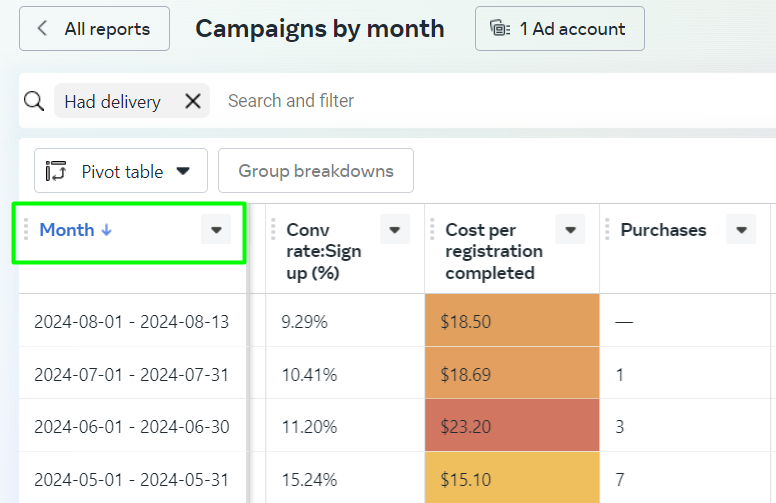Open the Month column dropdown
The image size is (776, 503).
tap(216, 229)
